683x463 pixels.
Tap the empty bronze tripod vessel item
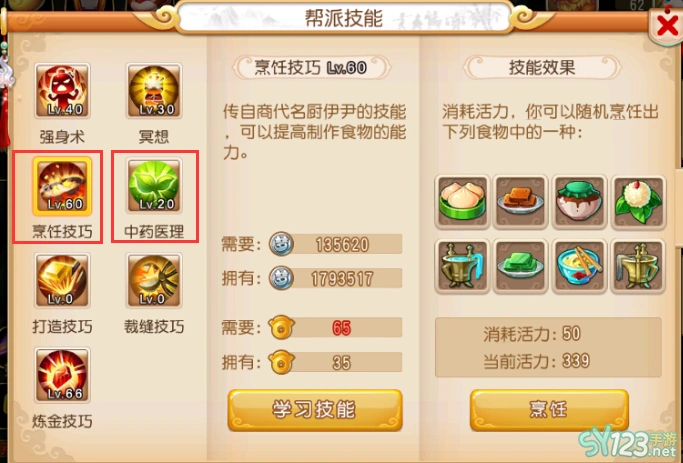(x=638, y=266)
